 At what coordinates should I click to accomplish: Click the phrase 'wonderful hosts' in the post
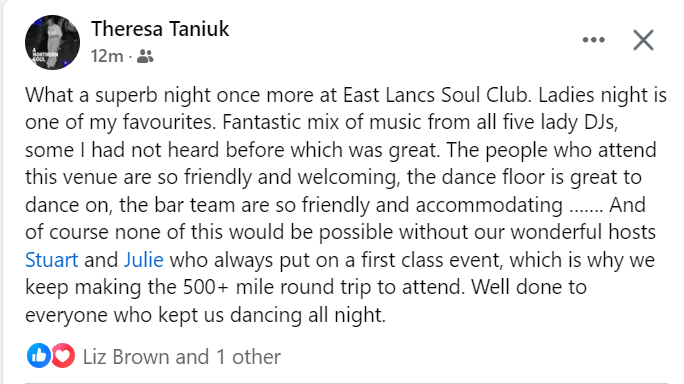tap(583, 233)
